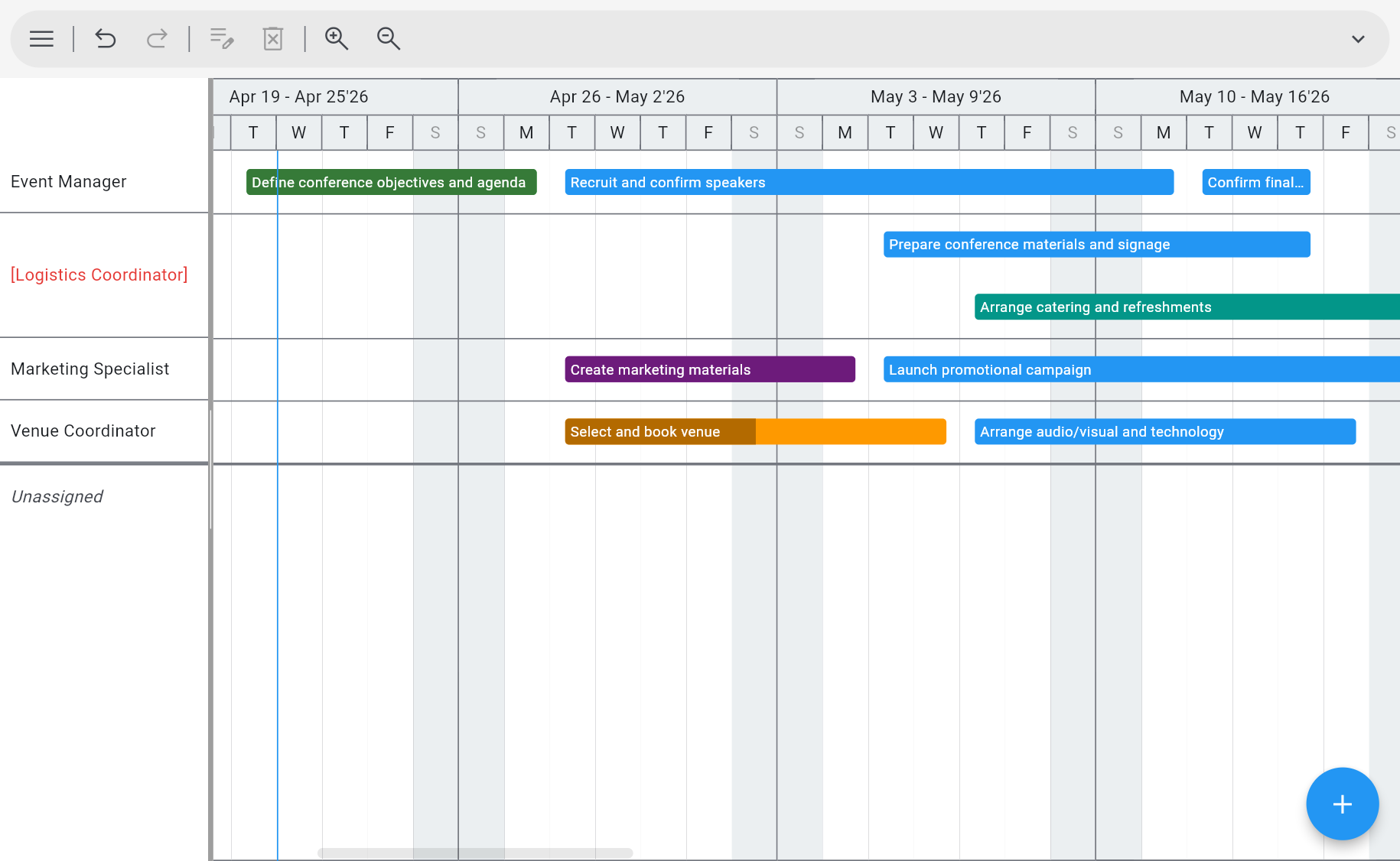Select the Create marketing materials purple bar

[x=709, y=369]
